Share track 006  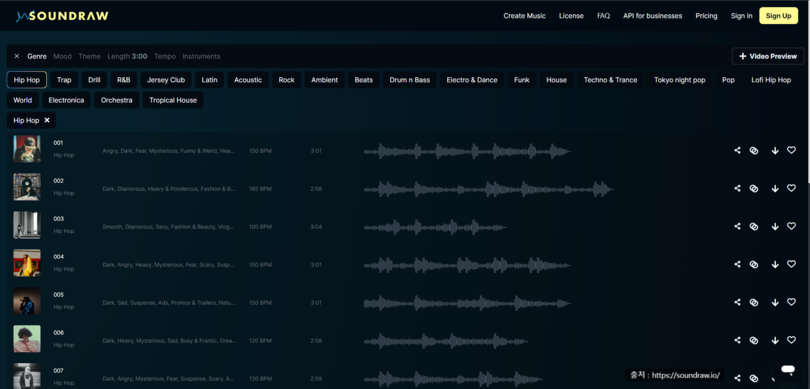pyautogui.click(x=737, y=340)
